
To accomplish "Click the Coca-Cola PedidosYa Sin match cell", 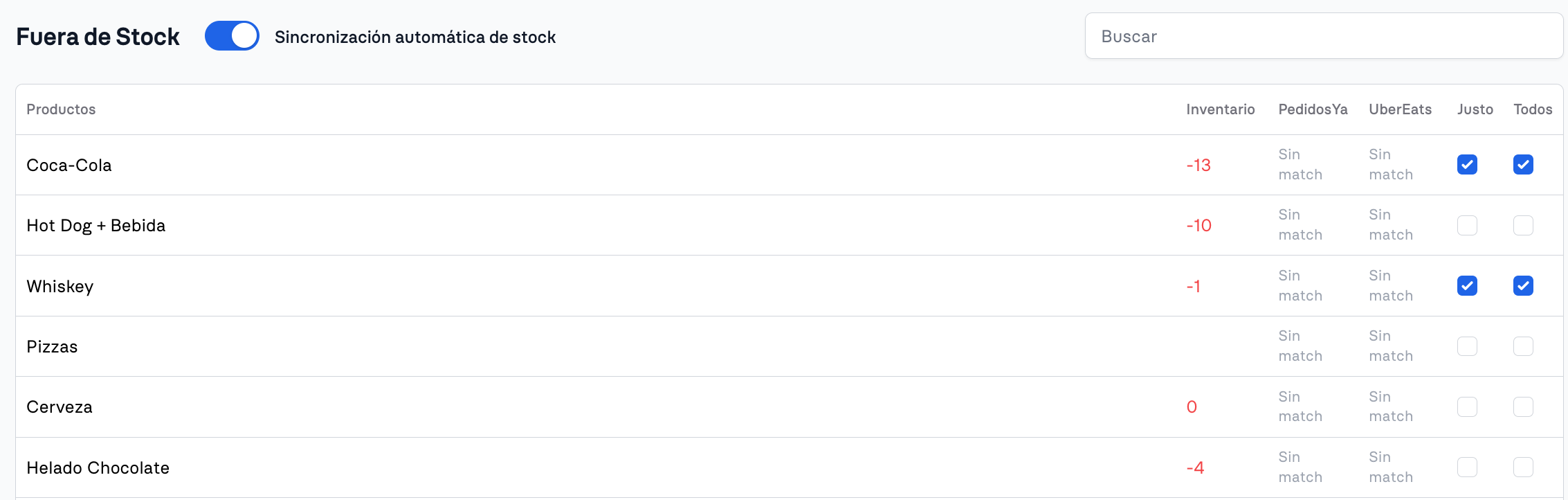I will [1300, 165].
